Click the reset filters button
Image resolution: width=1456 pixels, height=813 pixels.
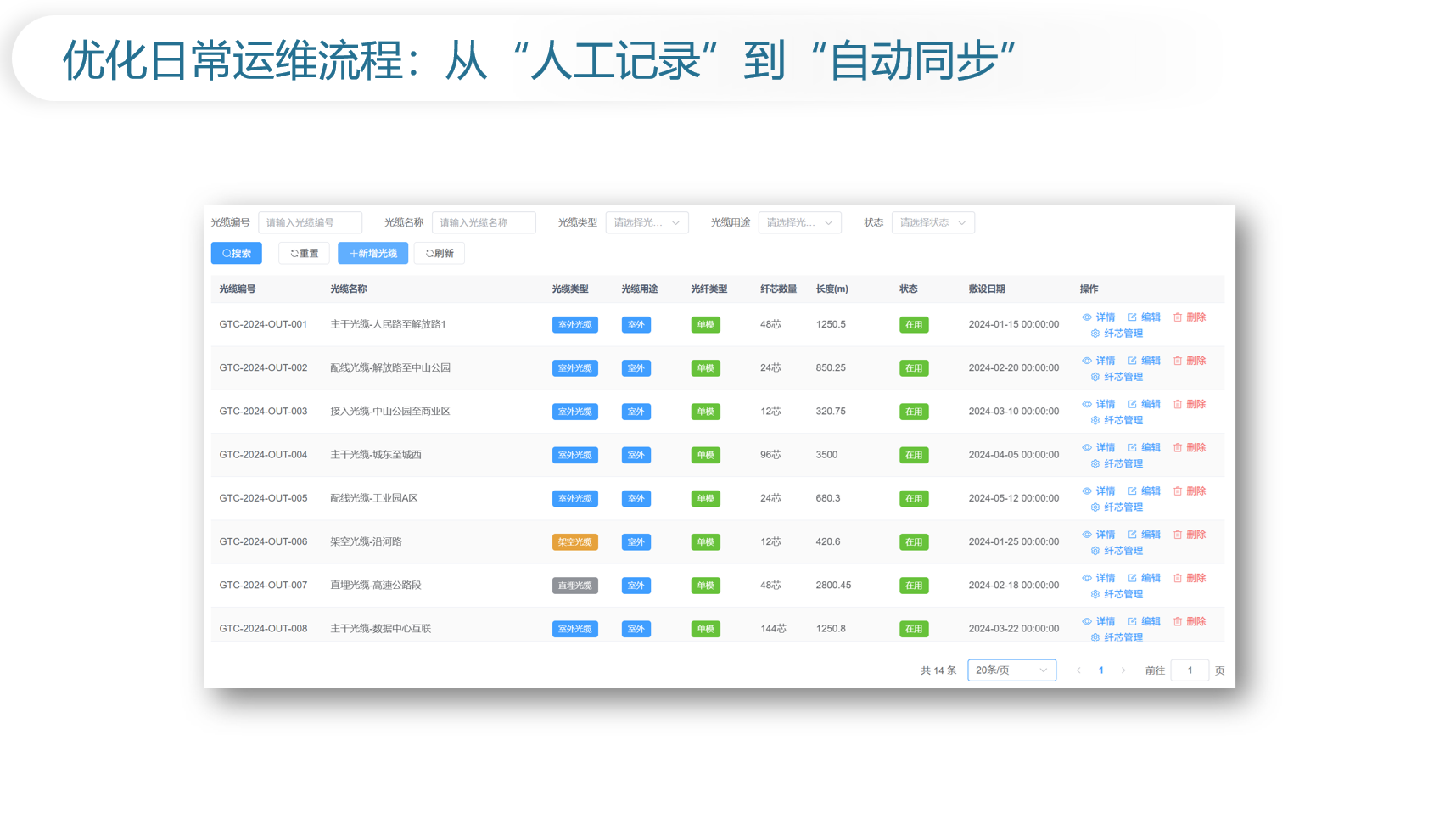(x=304, y=253)
